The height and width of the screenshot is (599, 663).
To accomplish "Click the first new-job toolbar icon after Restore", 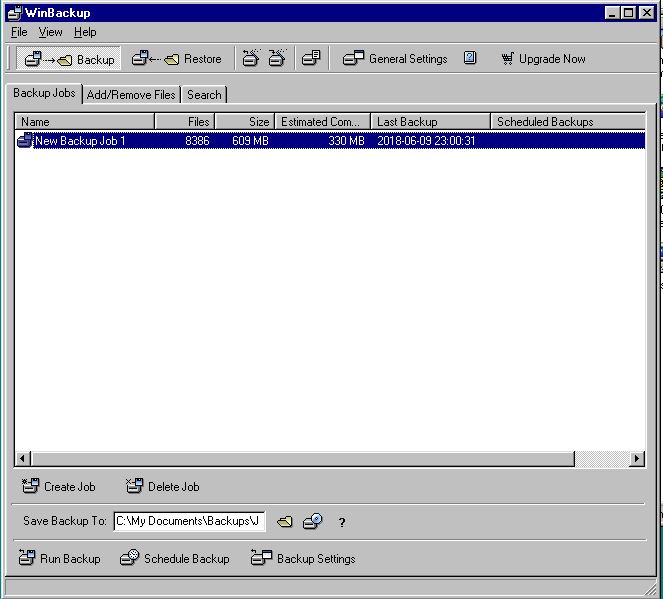I will (251, 58).
